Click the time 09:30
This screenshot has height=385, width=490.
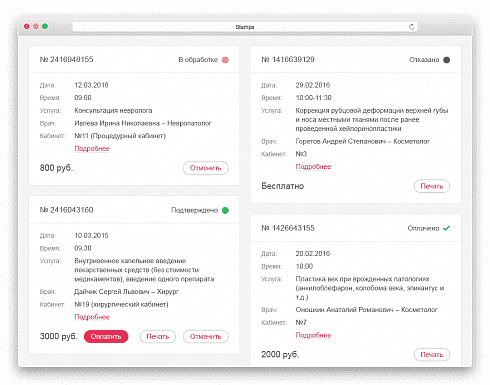(x=83, y=248)
